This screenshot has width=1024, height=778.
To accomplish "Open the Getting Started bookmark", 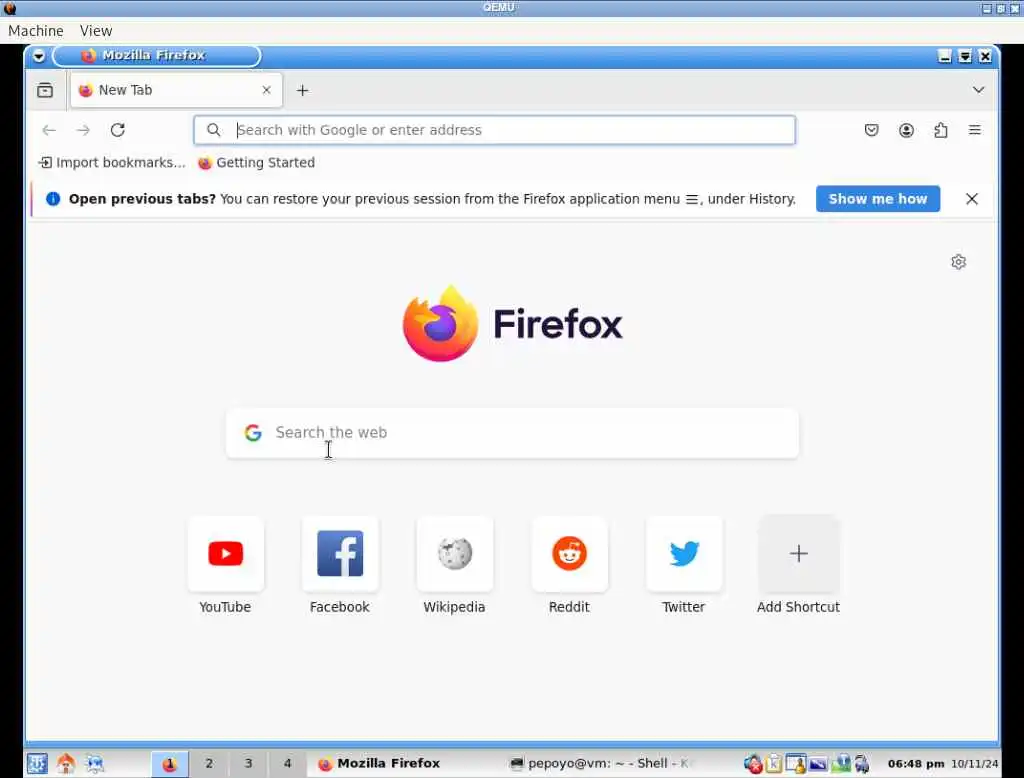I will (x=257, y=163).
